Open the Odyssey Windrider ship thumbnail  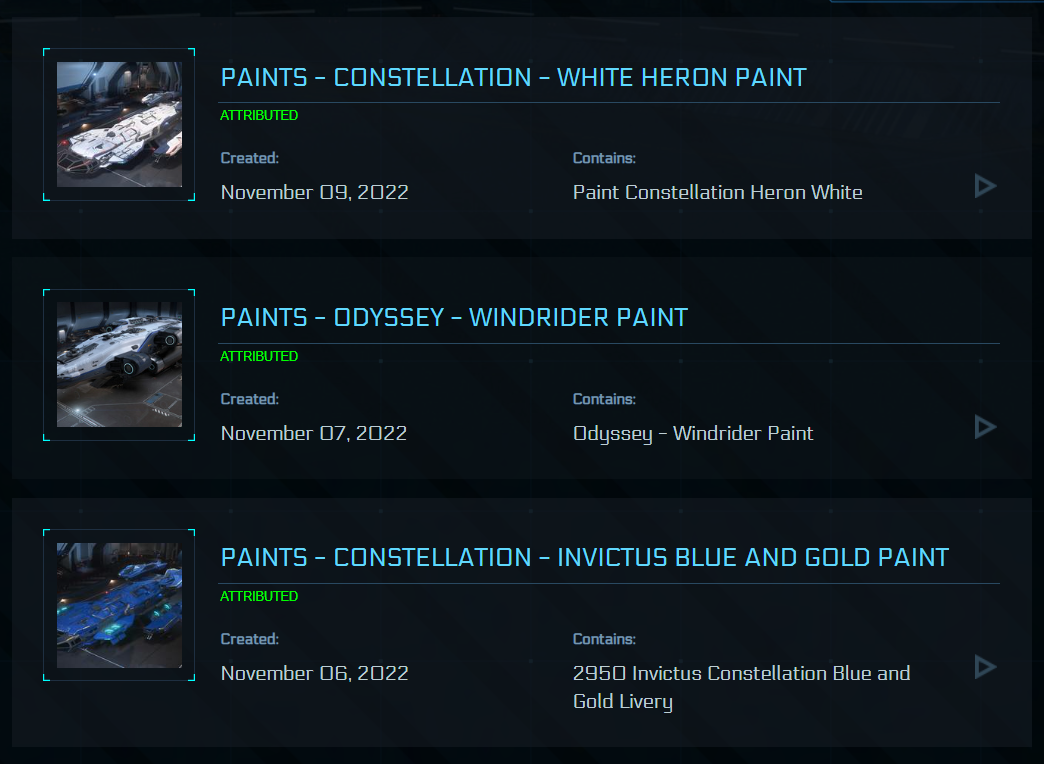click(119, 364)
